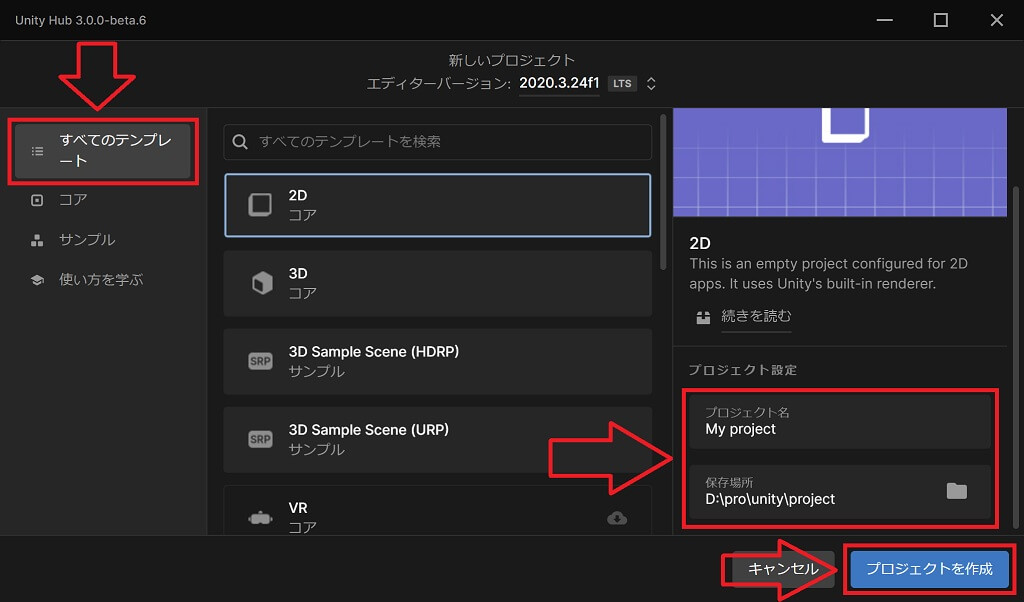Select the 3D コア template card
The height and width of the screenshot is (602, 1024).
pos(438,283)
